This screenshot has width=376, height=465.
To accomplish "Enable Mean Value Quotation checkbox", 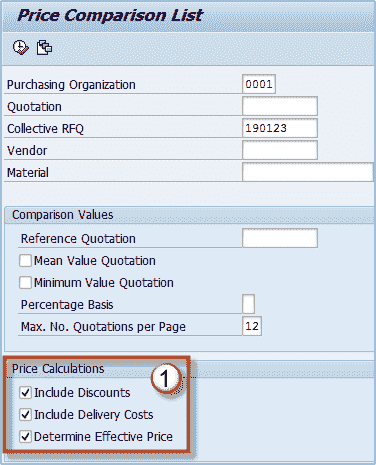I will (x=25, y=261).
